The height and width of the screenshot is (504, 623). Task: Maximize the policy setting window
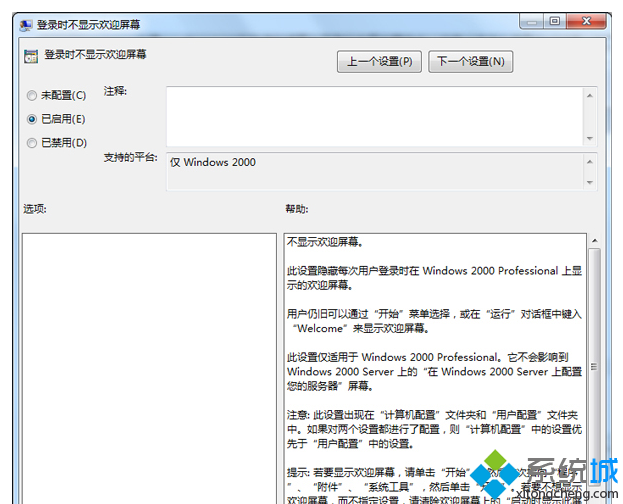click(x=555, y=21)
